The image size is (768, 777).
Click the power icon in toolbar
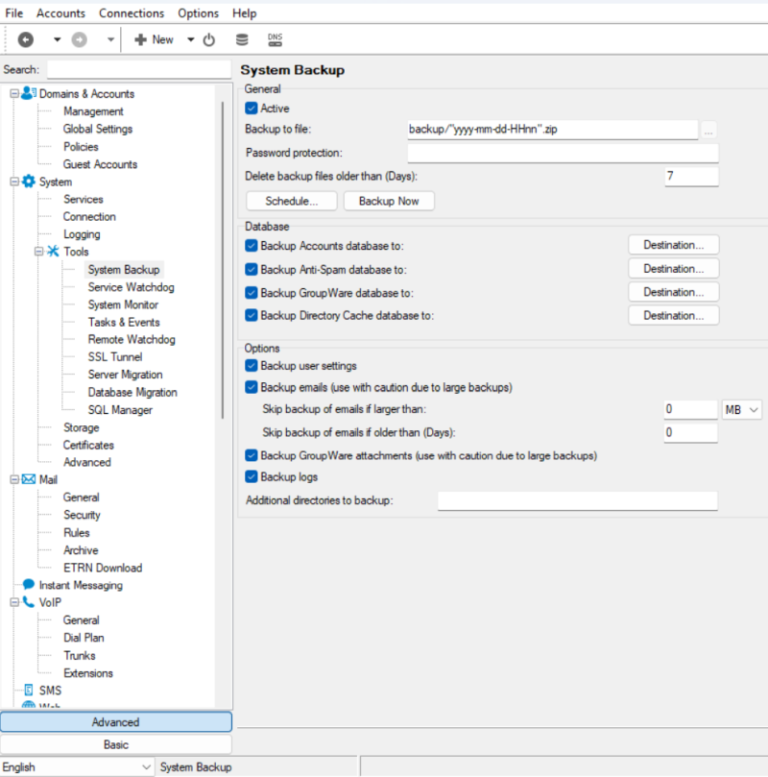[x=209, y=40]
